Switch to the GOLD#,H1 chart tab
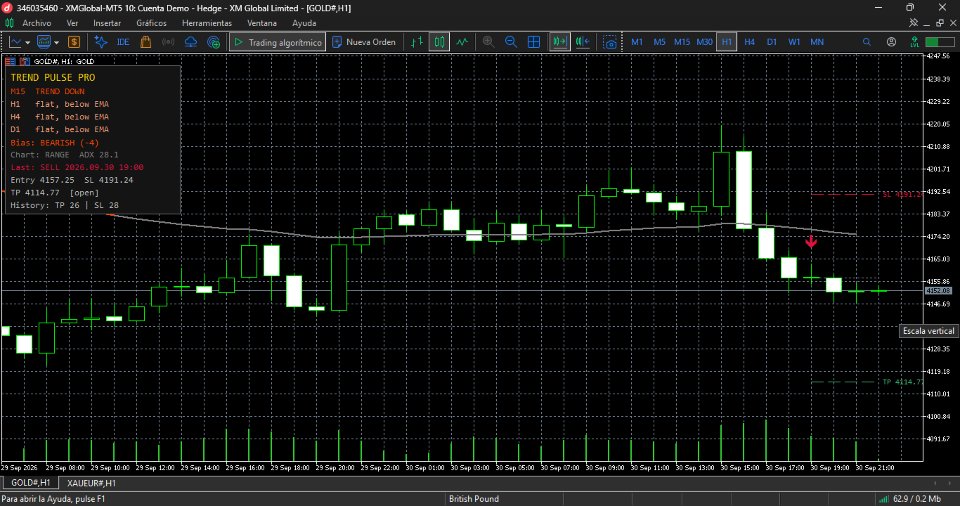 pos(30,483)
